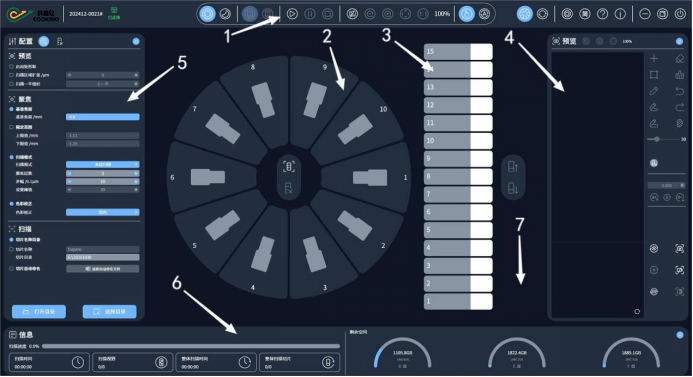Click the 0.001 value field in the preview tool panel
This screenshot has width=693, height=377.
coord(666,185)
